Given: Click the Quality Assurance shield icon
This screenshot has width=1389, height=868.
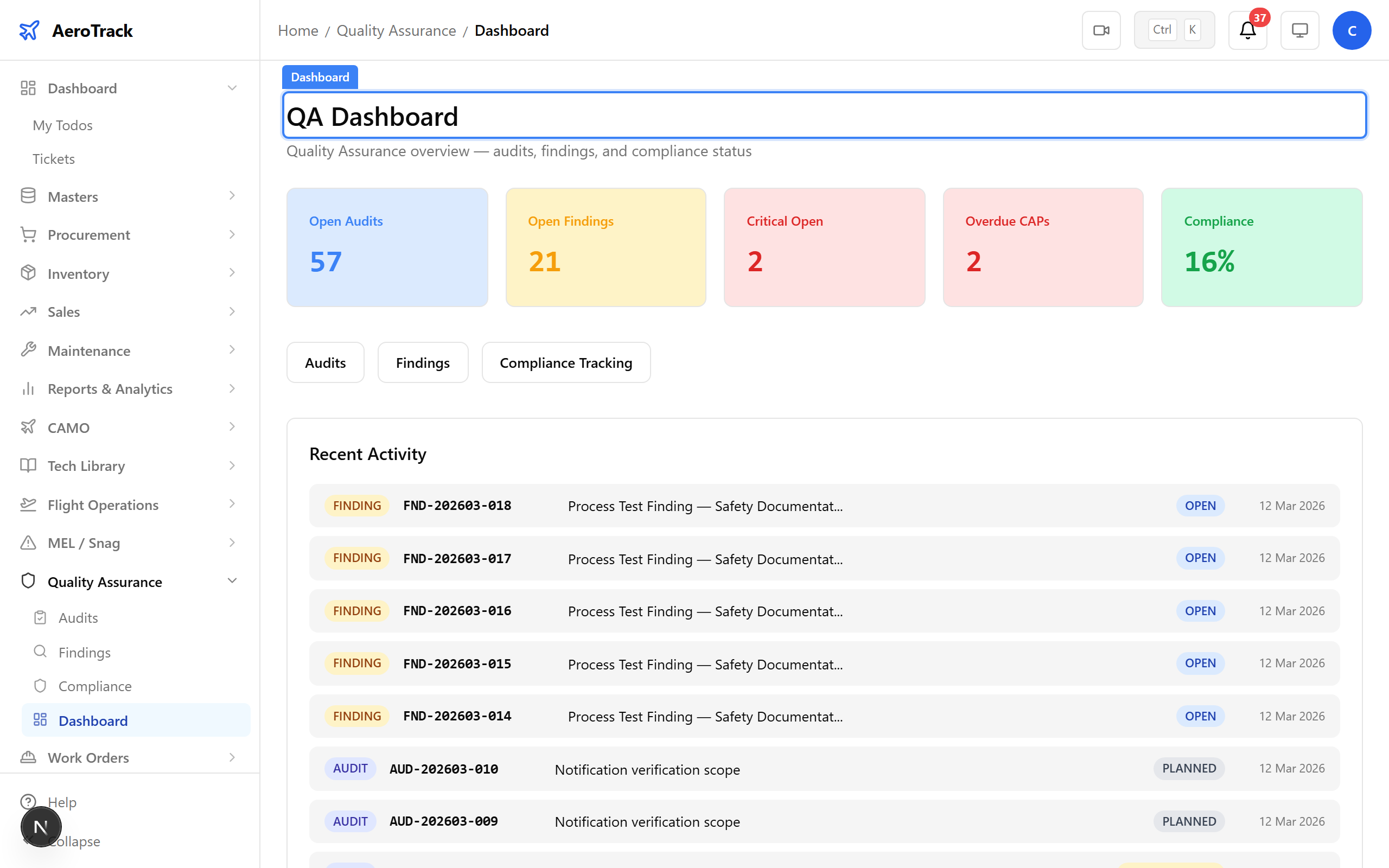Looking at the screenshot, I should coord(28,581).
